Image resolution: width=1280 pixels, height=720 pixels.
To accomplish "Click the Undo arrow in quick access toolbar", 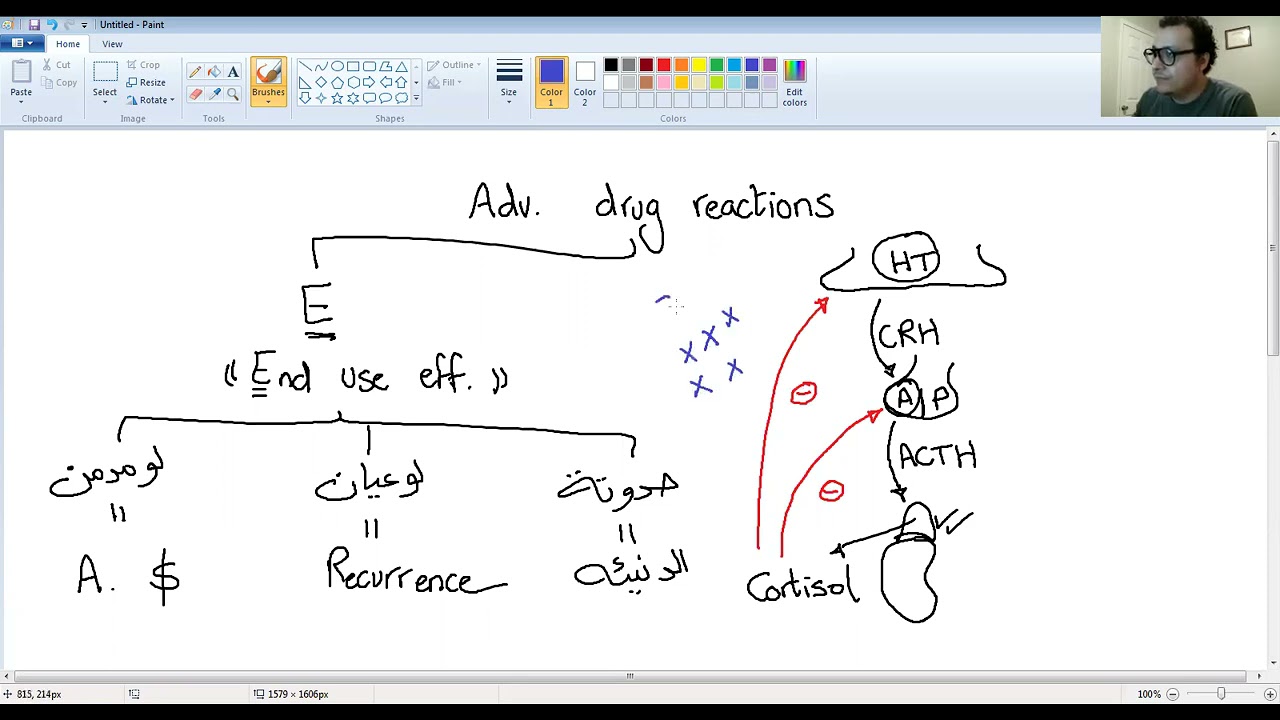I will tap(52, 24).
